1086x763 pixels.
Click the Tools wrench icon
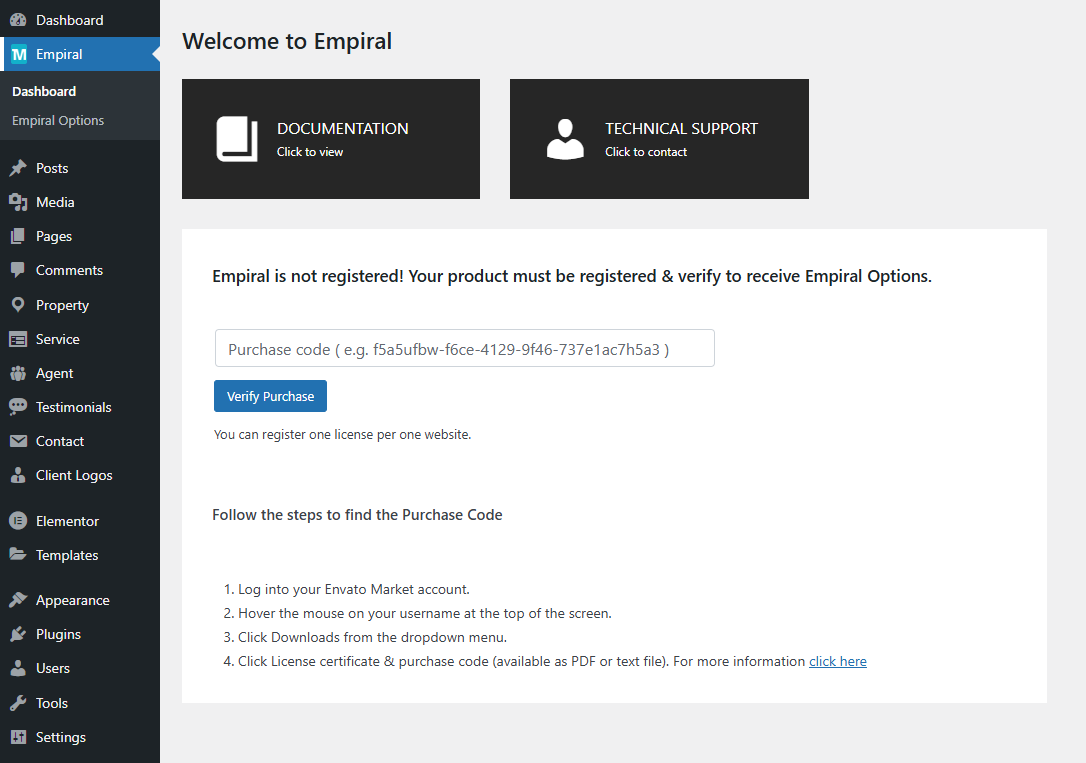pos(18,703)
